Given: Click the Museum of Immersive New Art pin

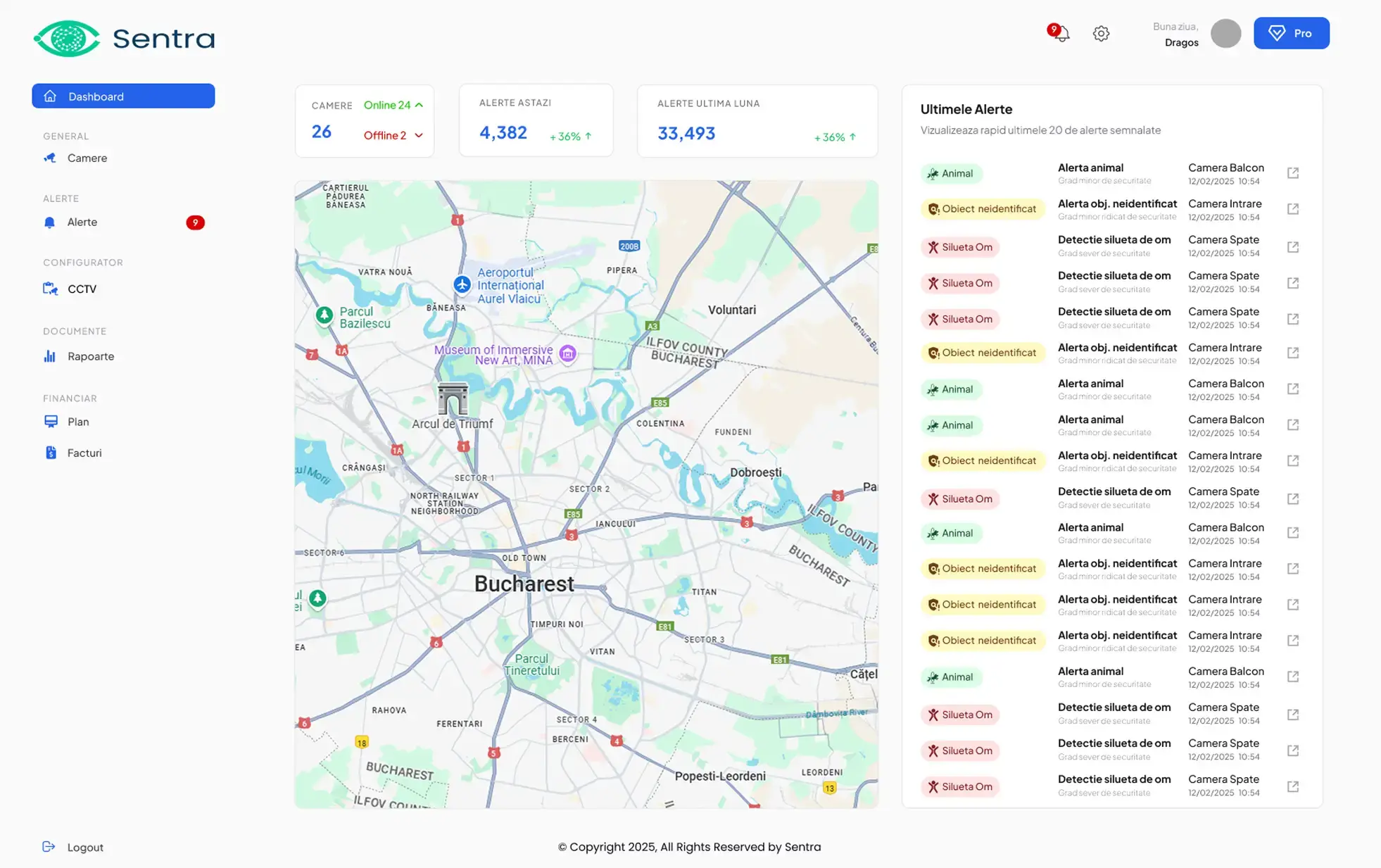Looking at the screenshot, I should 567,353.
